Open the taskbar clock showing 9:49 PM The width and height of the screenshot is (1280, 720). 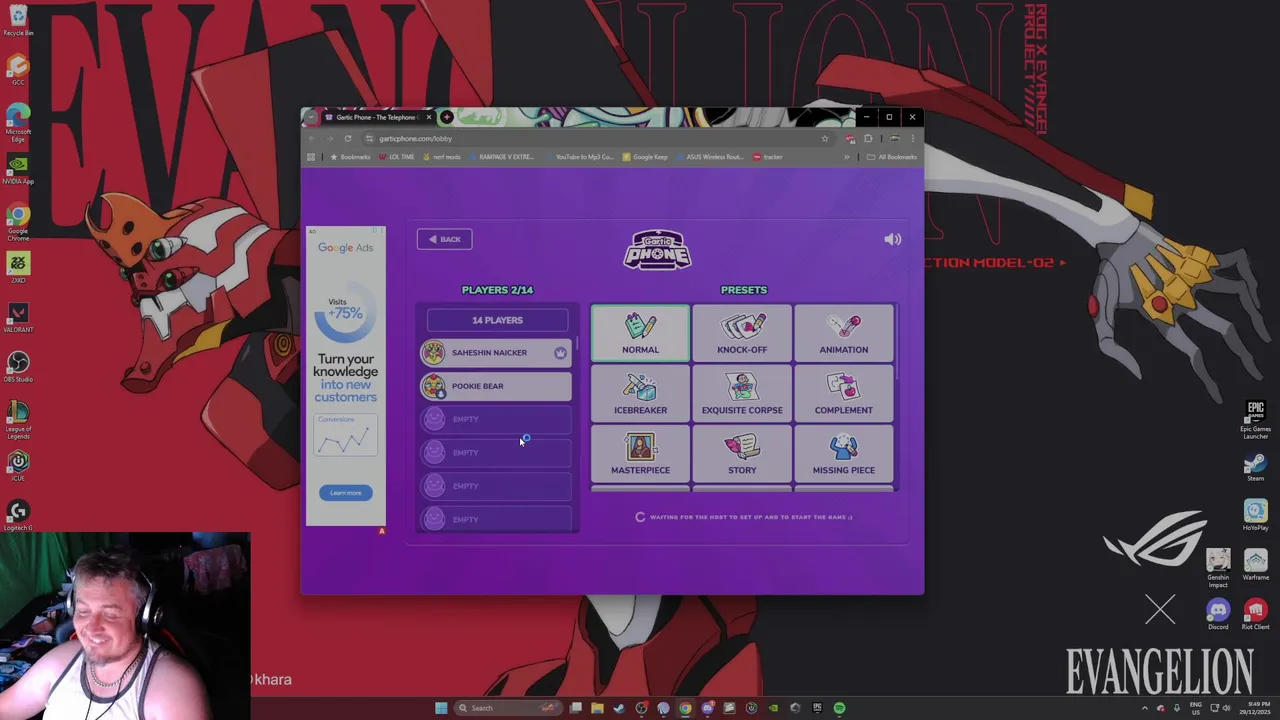1257,708
